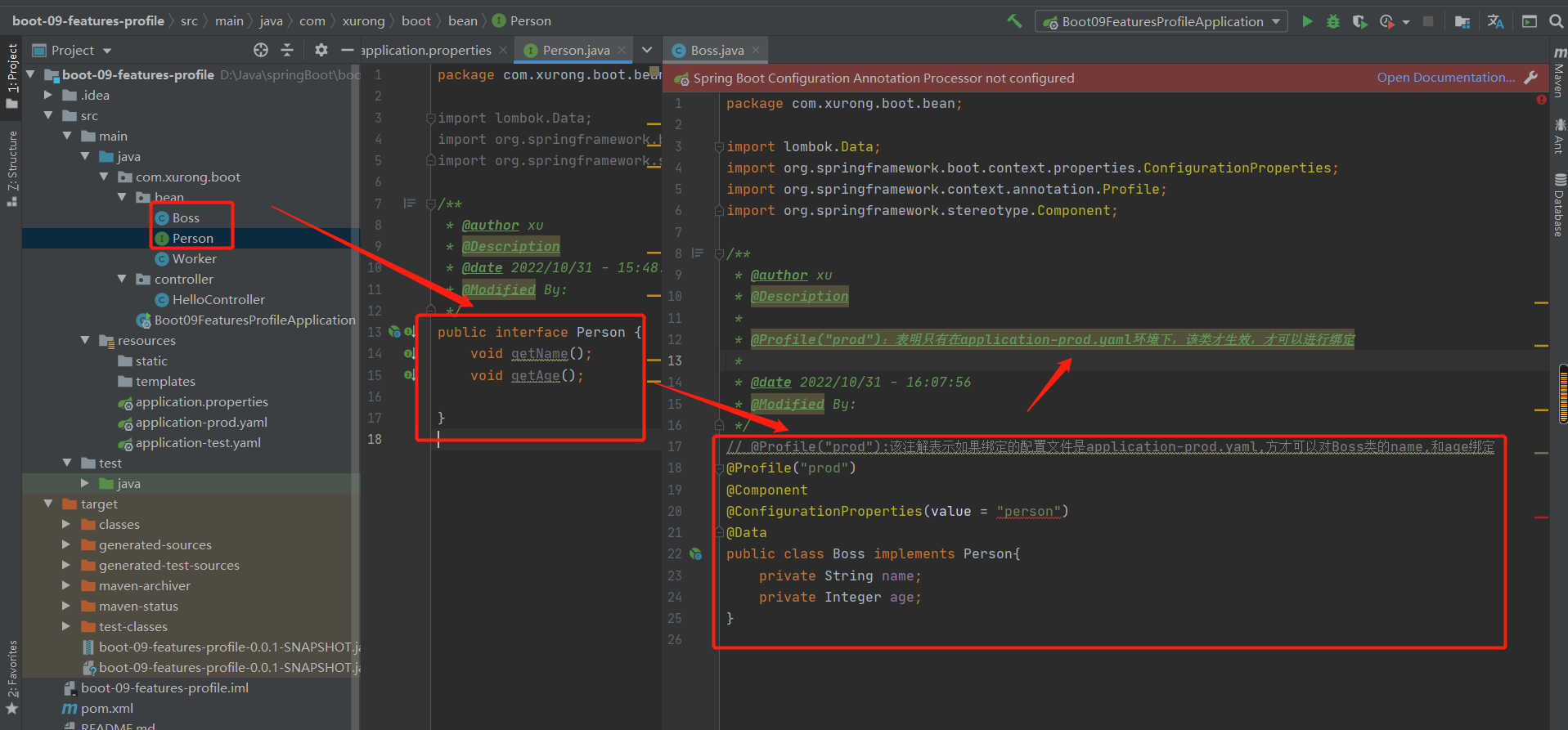Select Worker class in project tree
Screen dimensions: 1568x730
click(x=194, y=258)
